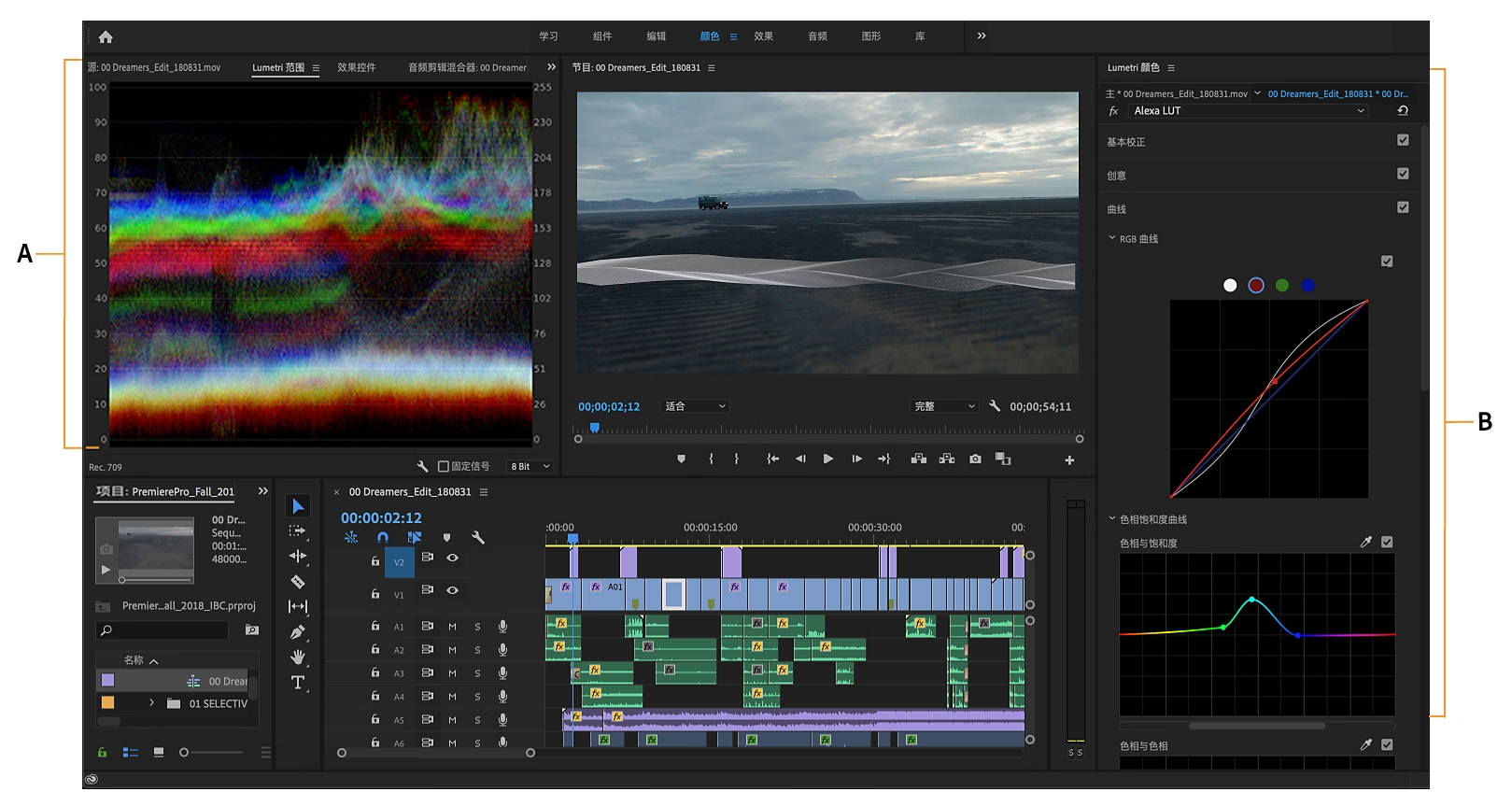Select the Hand tool

coord(298,658)
